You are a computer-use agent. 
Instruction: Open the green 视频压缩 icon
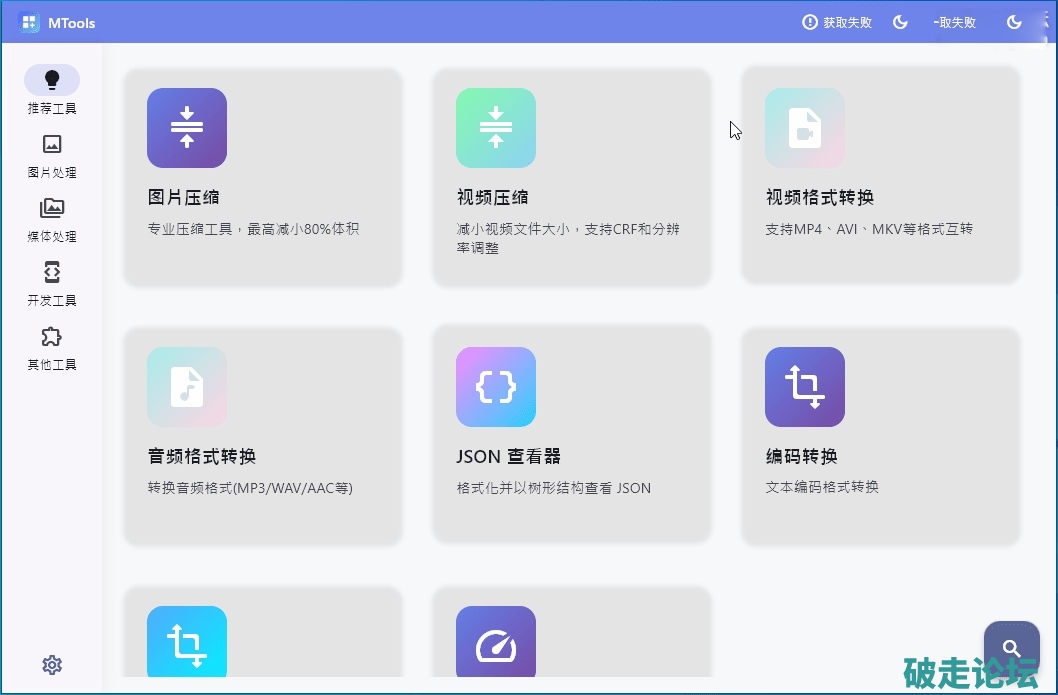point(496,128)
